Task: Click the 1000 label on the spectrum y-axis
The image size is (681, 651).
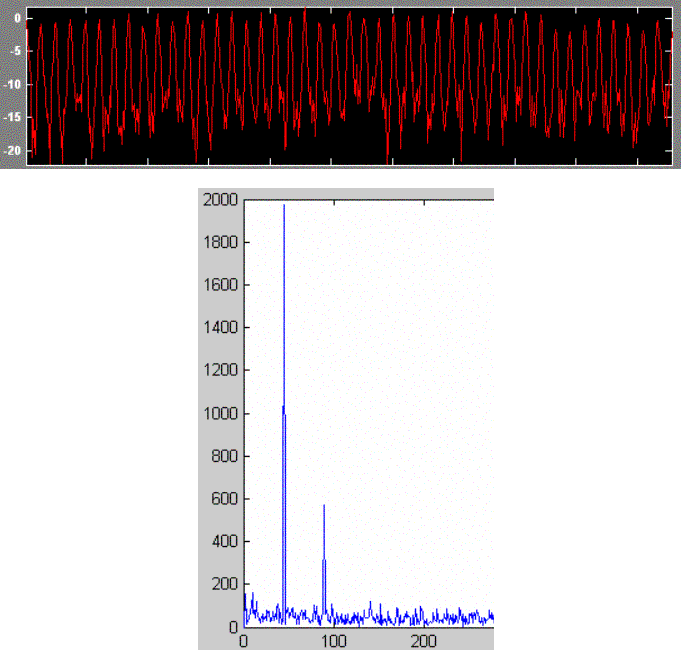Action: pos(221,413)
